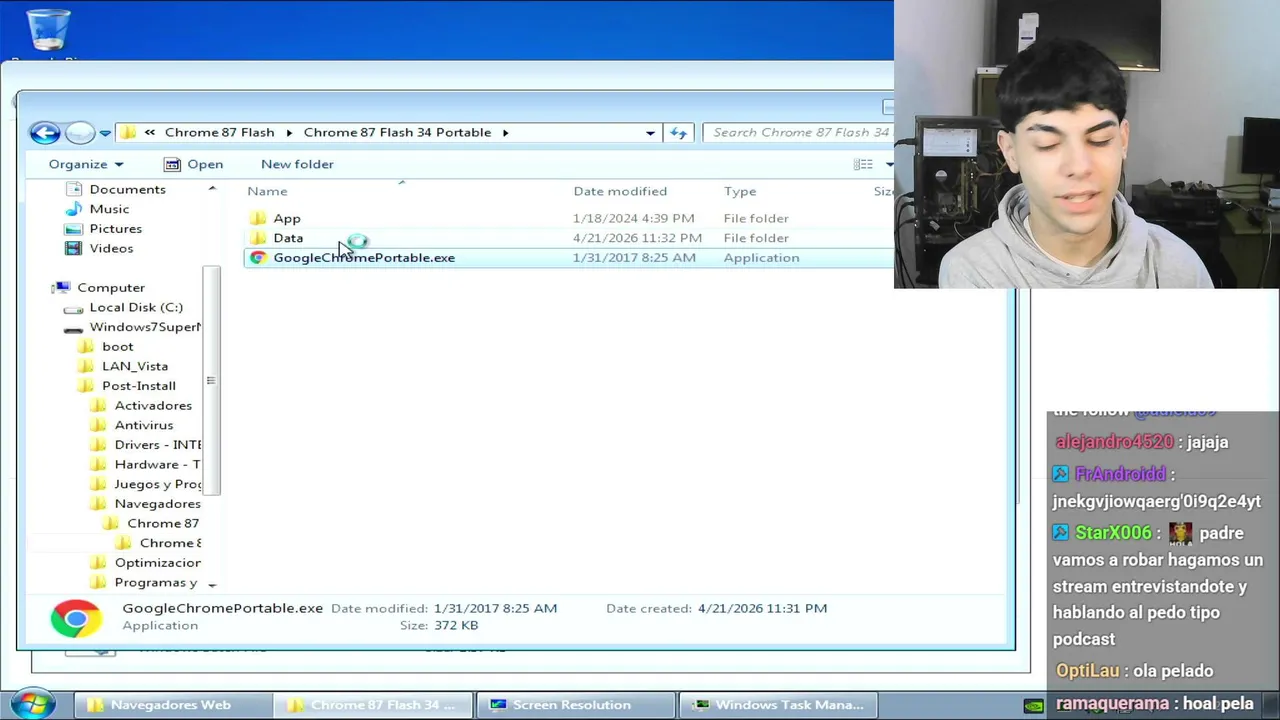The width and height of the screenshot is (1280, 720).
Task: Sort by the Name column header
Action: tap(267, 191)
